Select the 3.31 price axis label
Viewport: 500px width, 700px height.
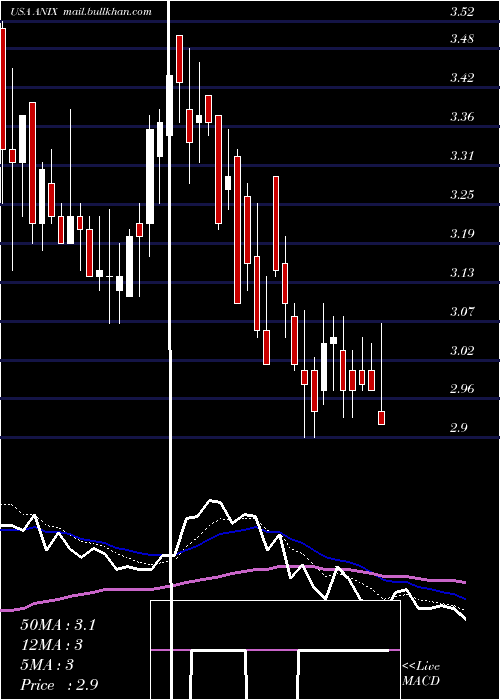click(462, 156)
